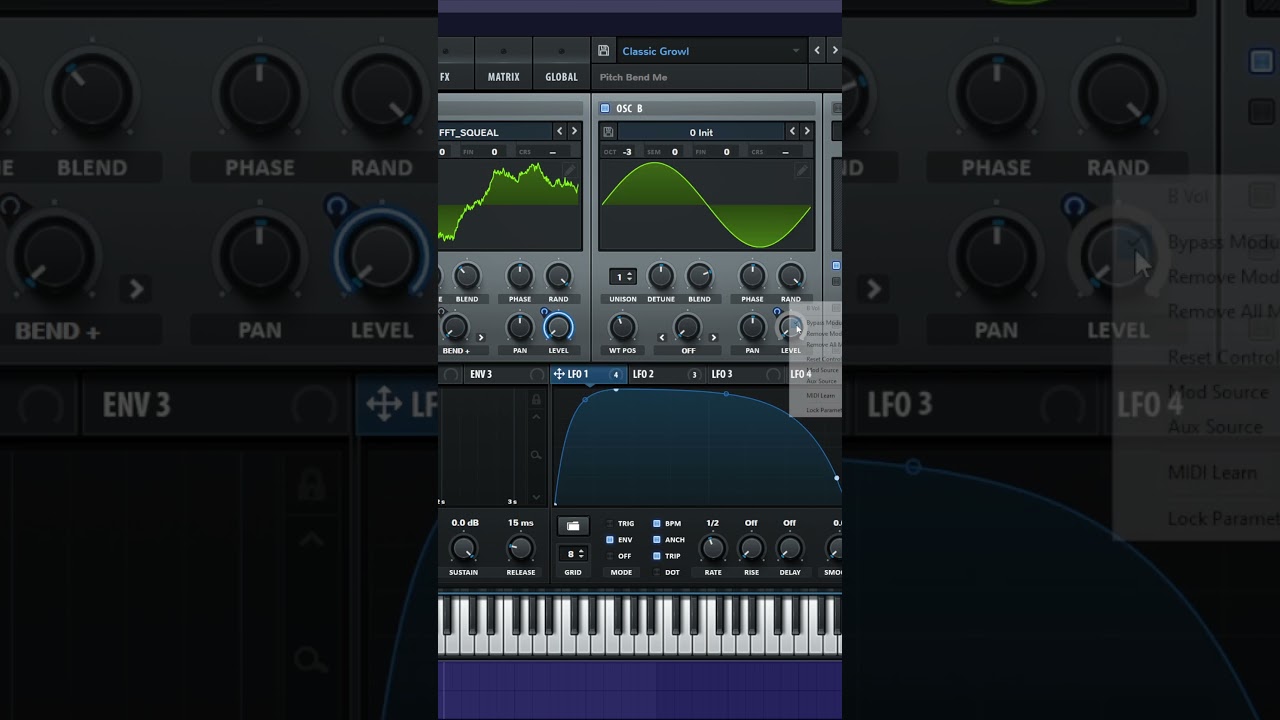
Task: Click the OSC B OCT value -3
Action: [627, 152]
